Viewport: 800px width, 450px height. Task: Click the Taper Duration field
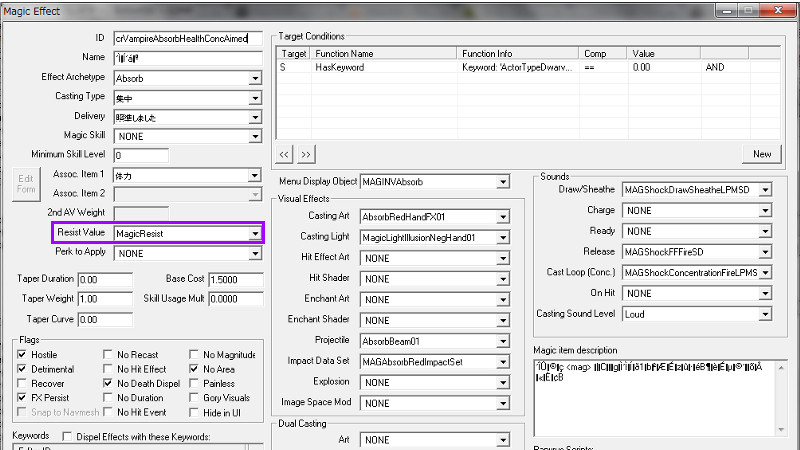[105, 280]
